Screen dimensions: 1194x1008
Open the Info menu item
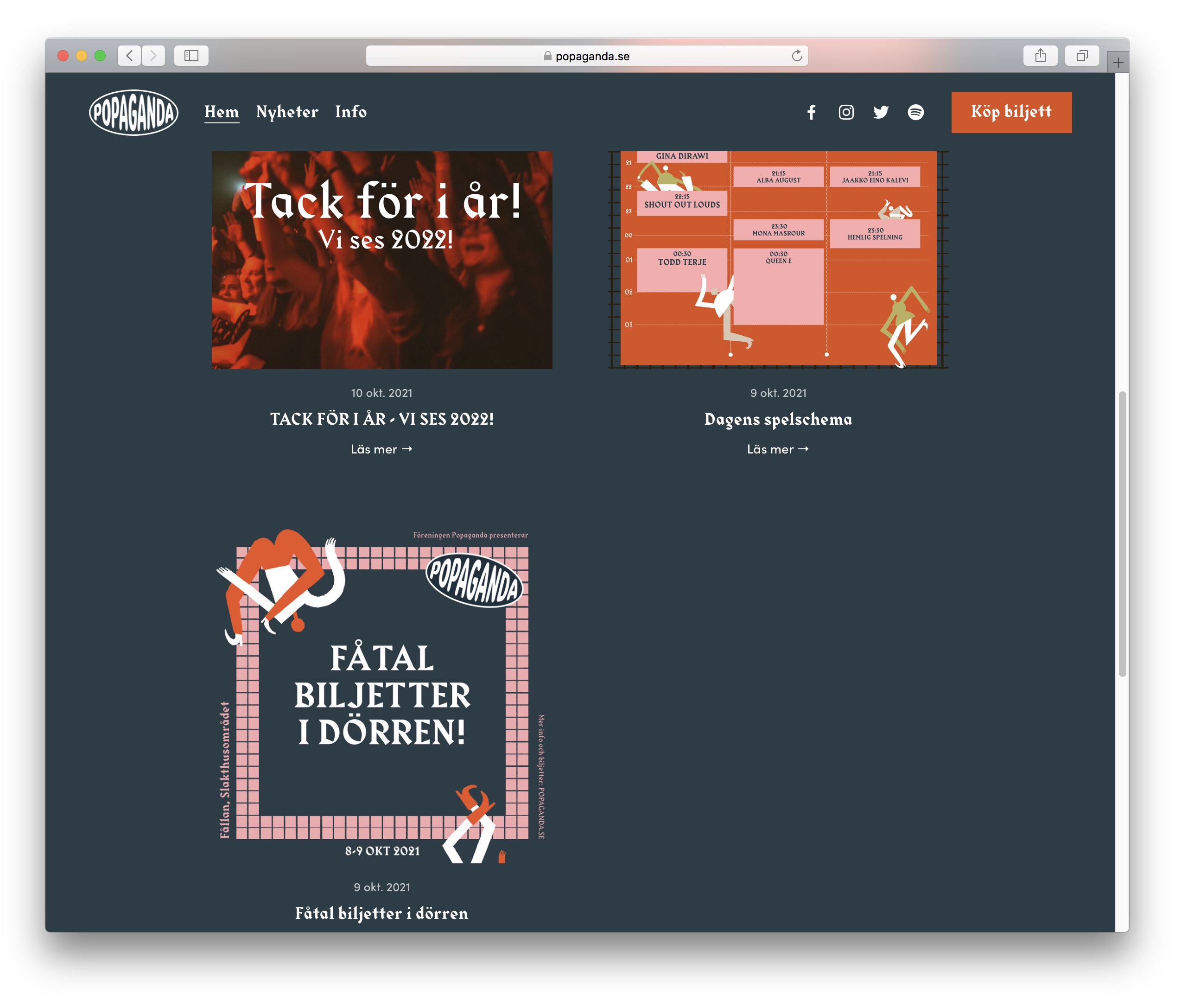coord(351,112)
